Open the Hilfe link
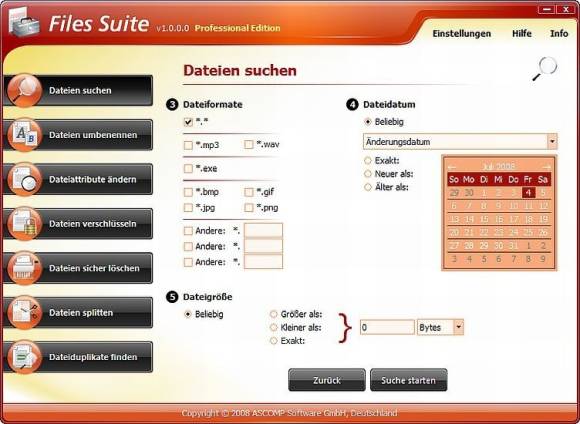 (x=522, y=33)
